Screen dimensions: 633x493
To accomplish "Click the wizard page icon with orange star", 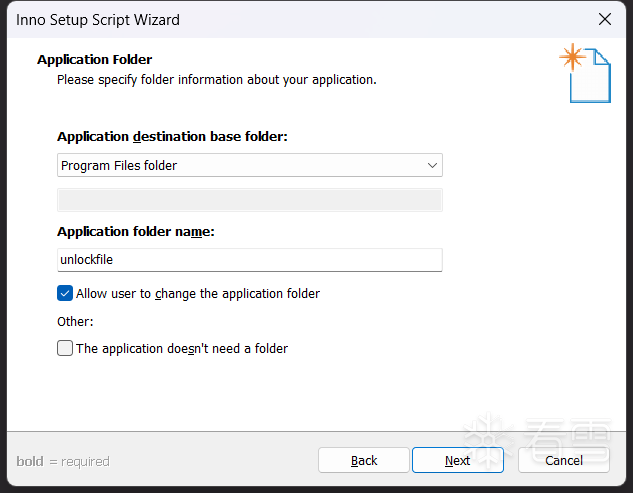I will (584, 73).
